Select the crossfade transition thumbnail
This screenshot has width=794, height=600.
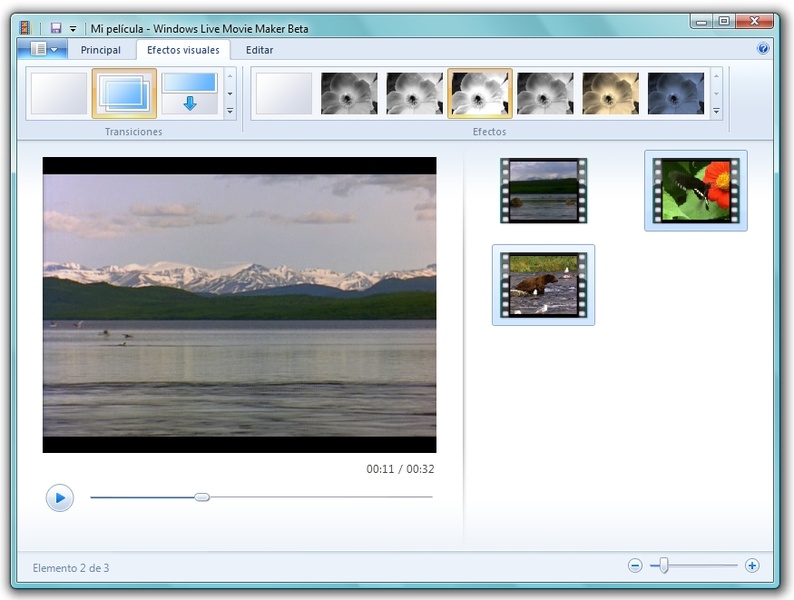(124, 93)
